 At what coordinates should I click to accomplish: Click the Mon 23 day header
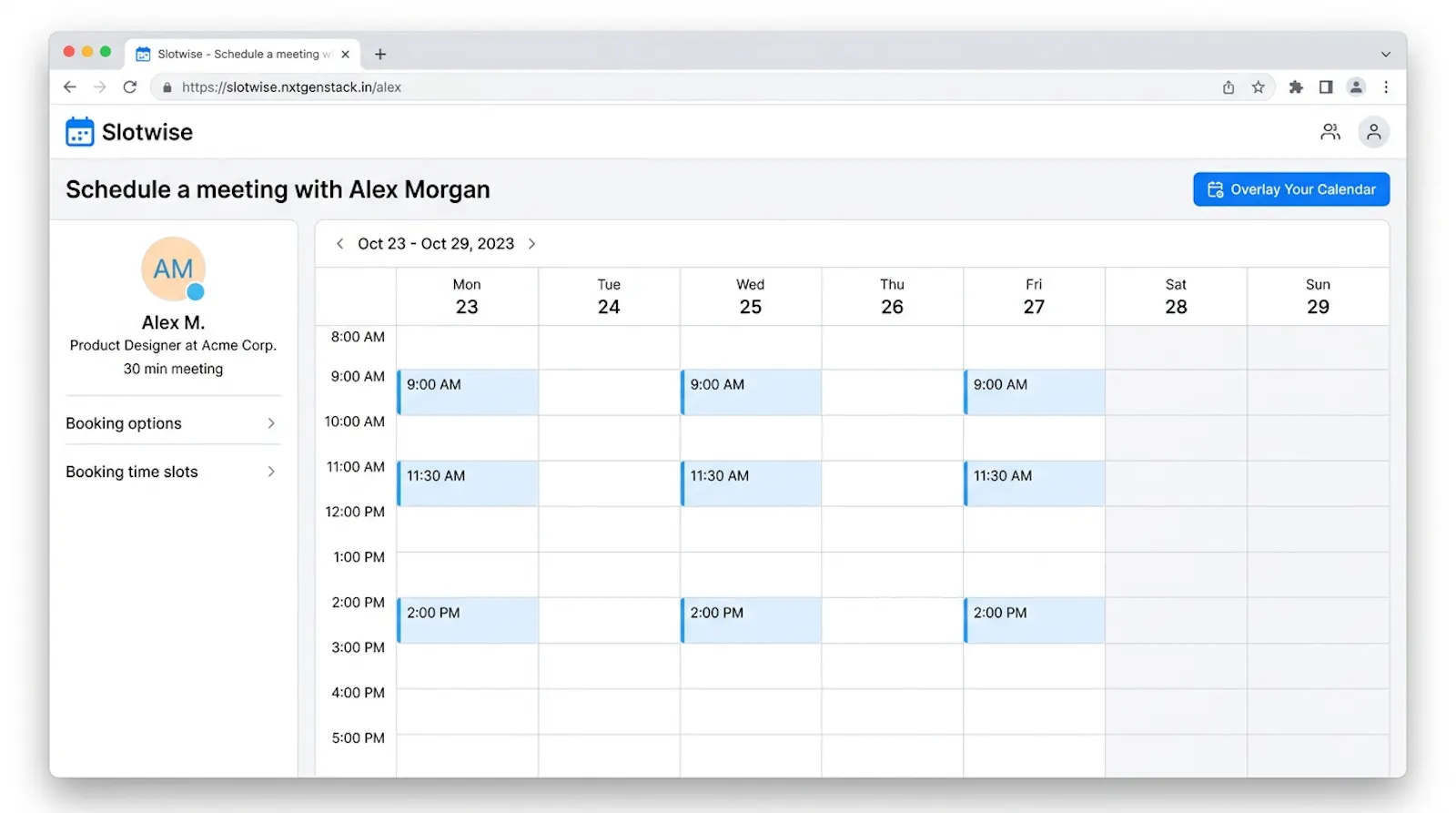coord(467,297)
